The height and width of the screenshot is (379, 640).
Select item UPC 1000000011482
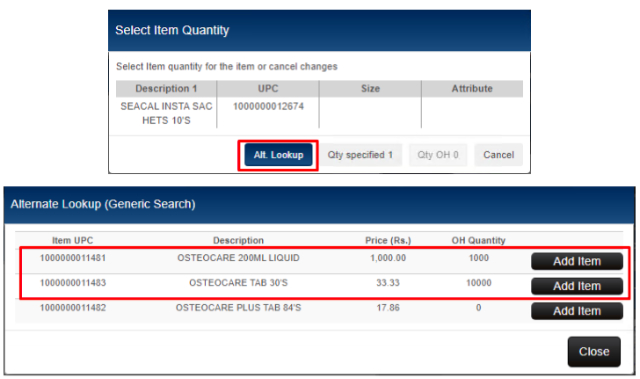point(73,308)
